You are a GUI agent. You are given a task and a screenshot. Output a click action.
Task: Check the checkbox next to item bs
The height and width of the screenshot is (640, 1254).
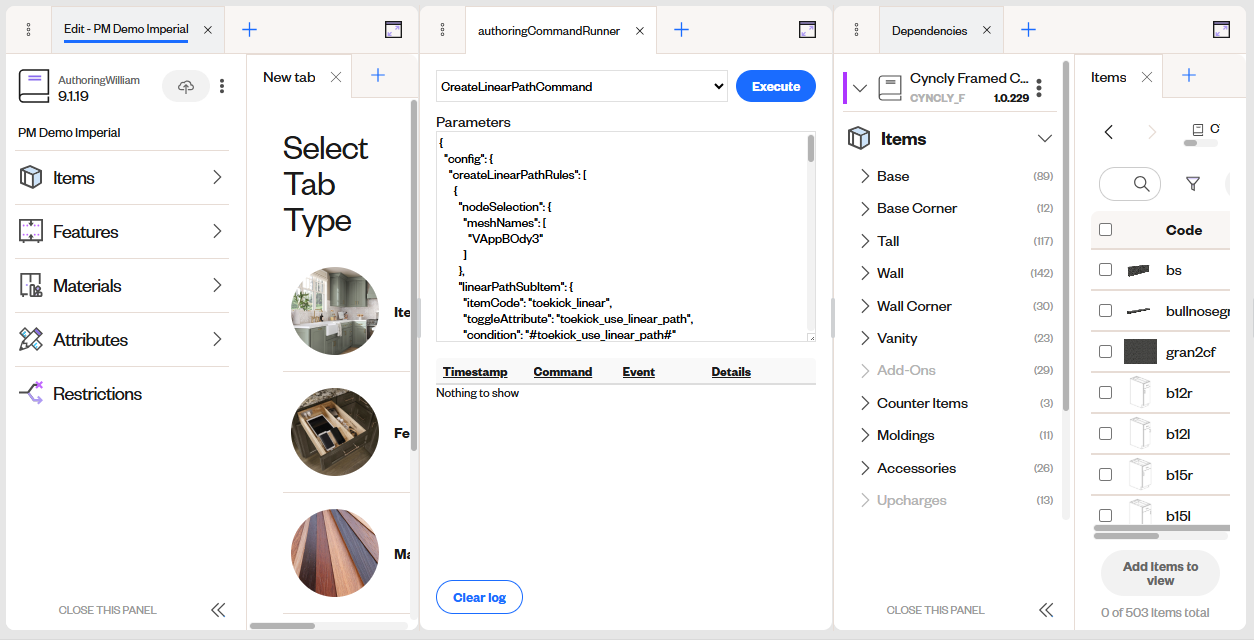[x=1105, y=269]
